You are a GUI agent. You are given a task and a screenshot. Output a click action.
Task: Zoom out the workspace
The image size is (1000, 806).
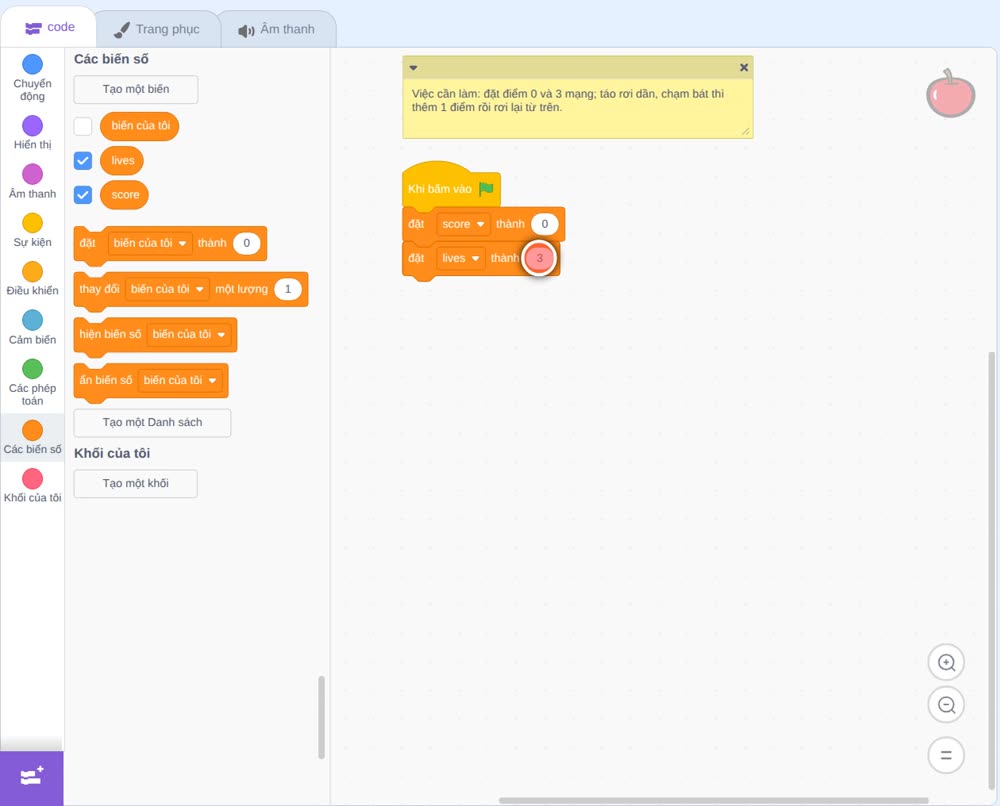(946, 705)
